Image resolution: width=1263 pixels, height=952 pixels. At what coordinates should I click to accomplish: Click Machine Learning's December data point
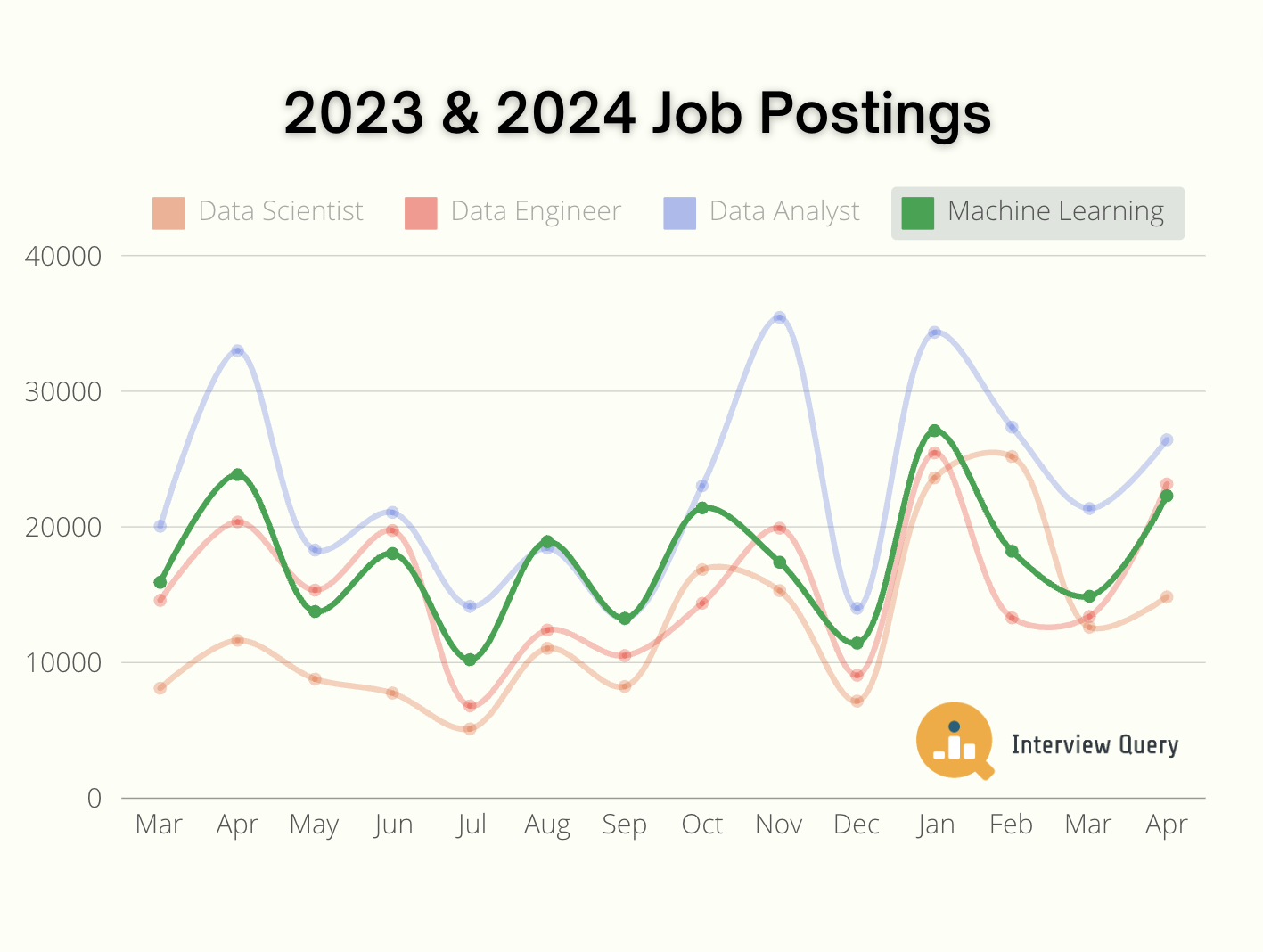point(857,644)
